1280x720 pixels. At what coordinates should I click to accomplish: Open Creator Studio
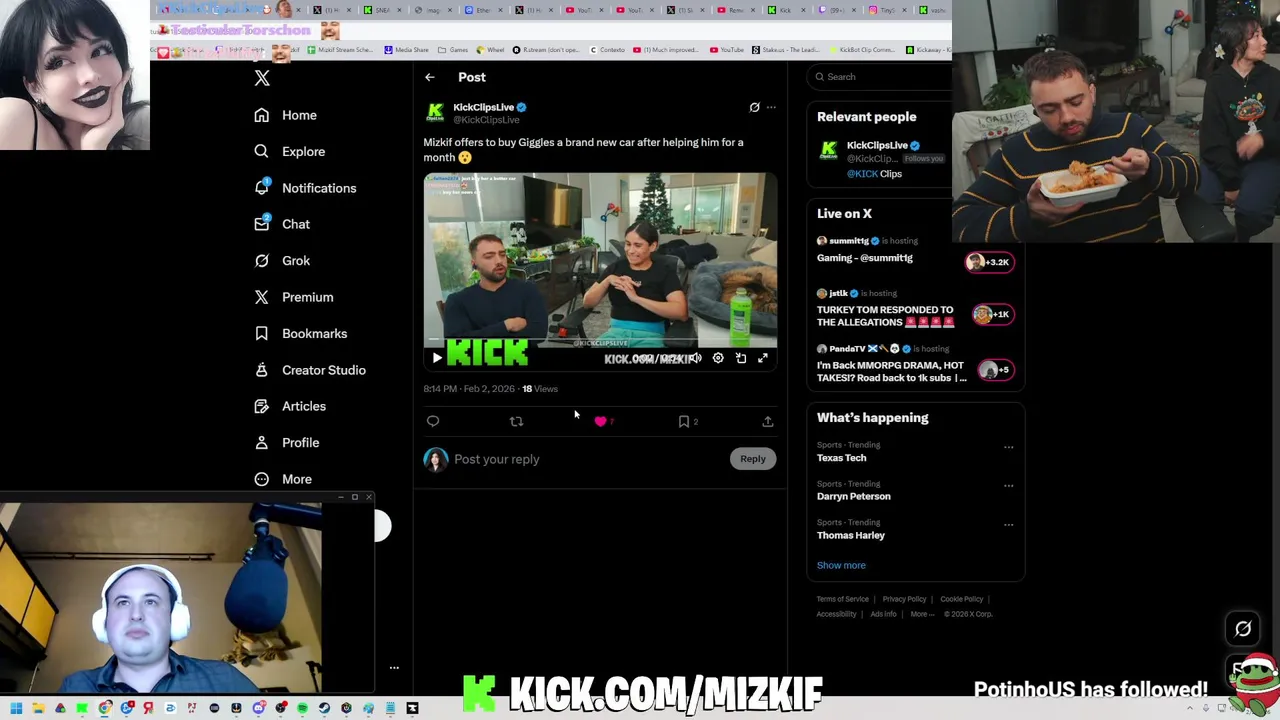(x=310, y=370)
